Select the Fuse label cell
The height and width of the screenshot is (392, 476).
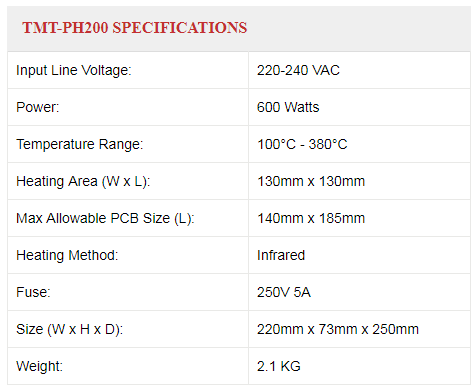(128, 292)
